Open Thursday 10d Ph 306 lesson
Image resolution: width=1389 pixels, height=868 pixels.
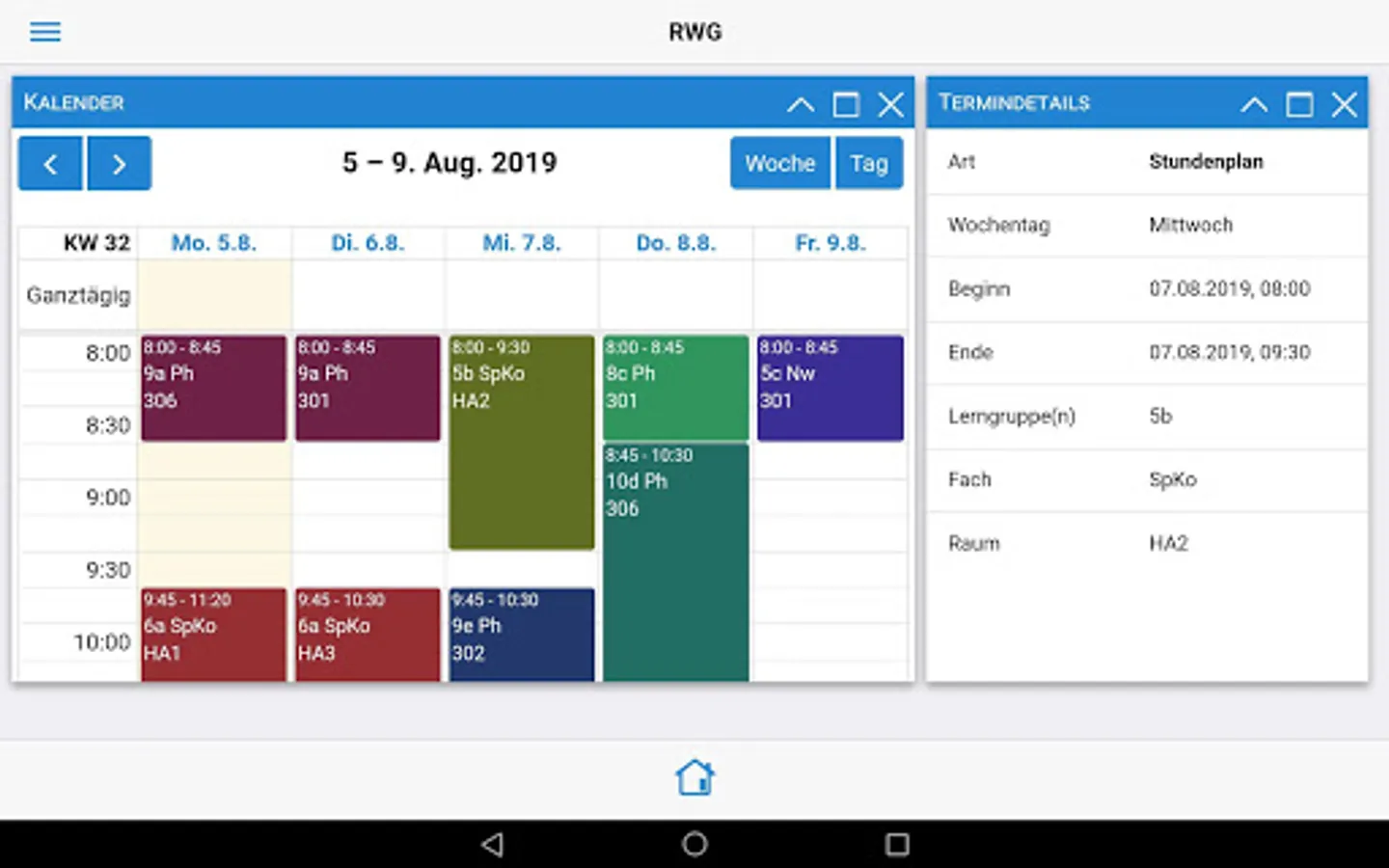point(676,562)
